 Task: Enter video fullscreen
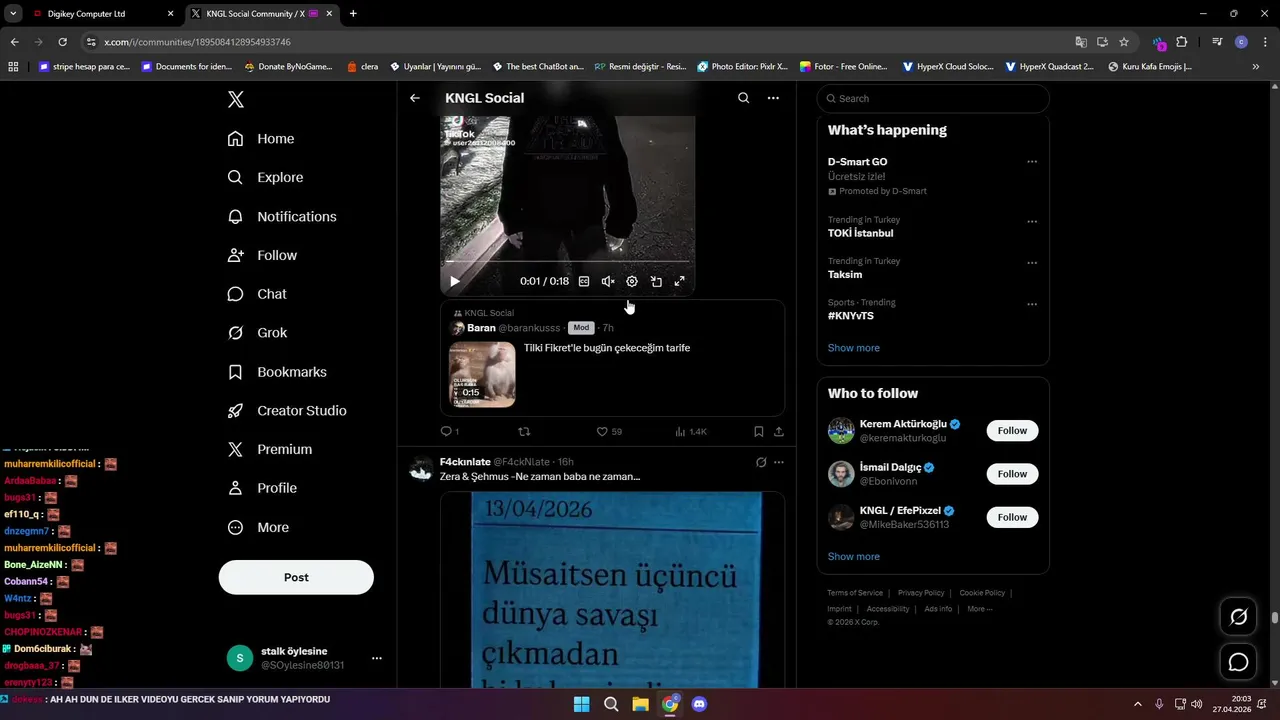tap(680, 281)
